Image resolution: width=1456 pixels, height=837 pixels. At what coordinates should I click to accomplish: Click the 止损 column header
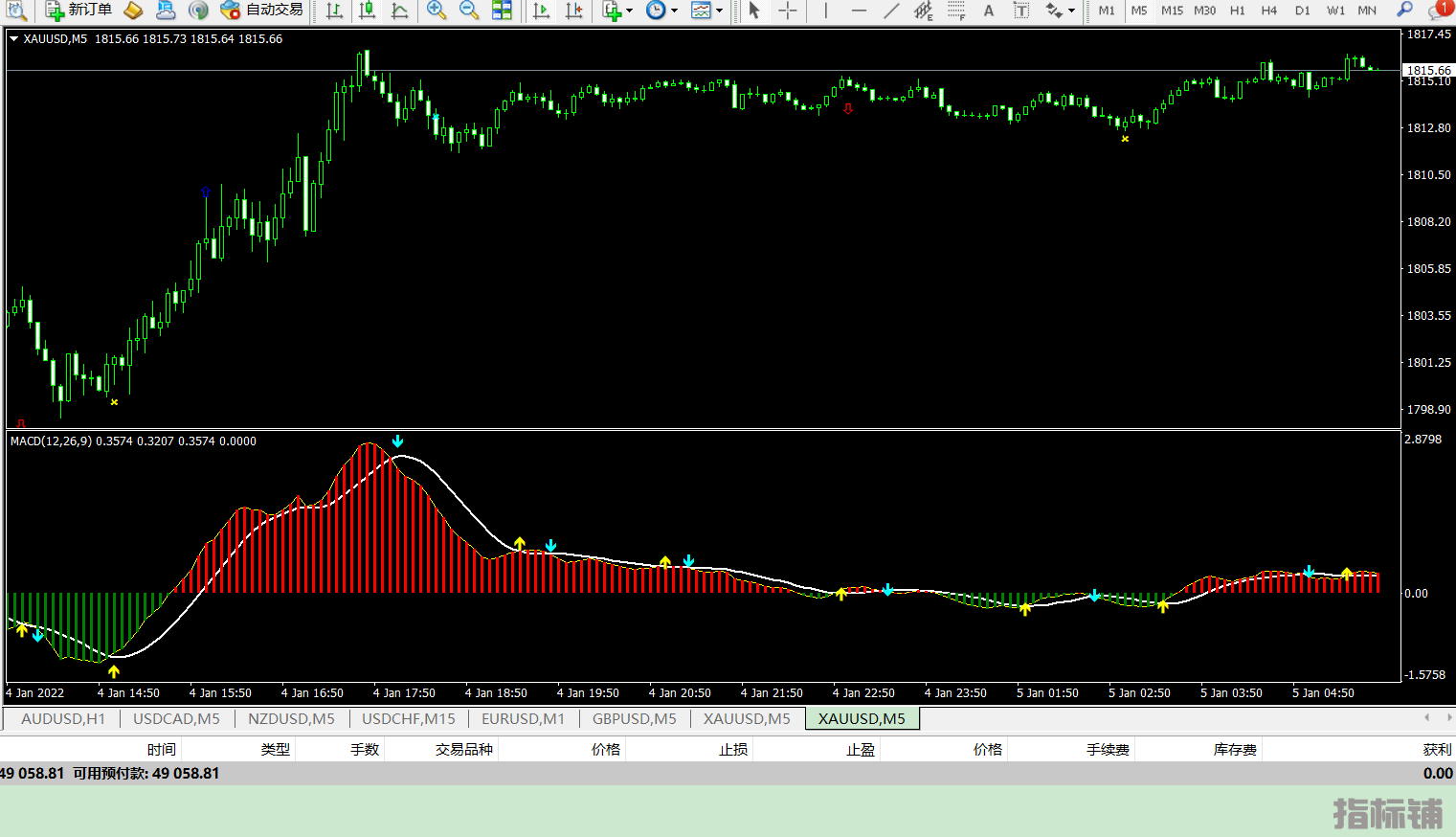[x=733, y=749]
